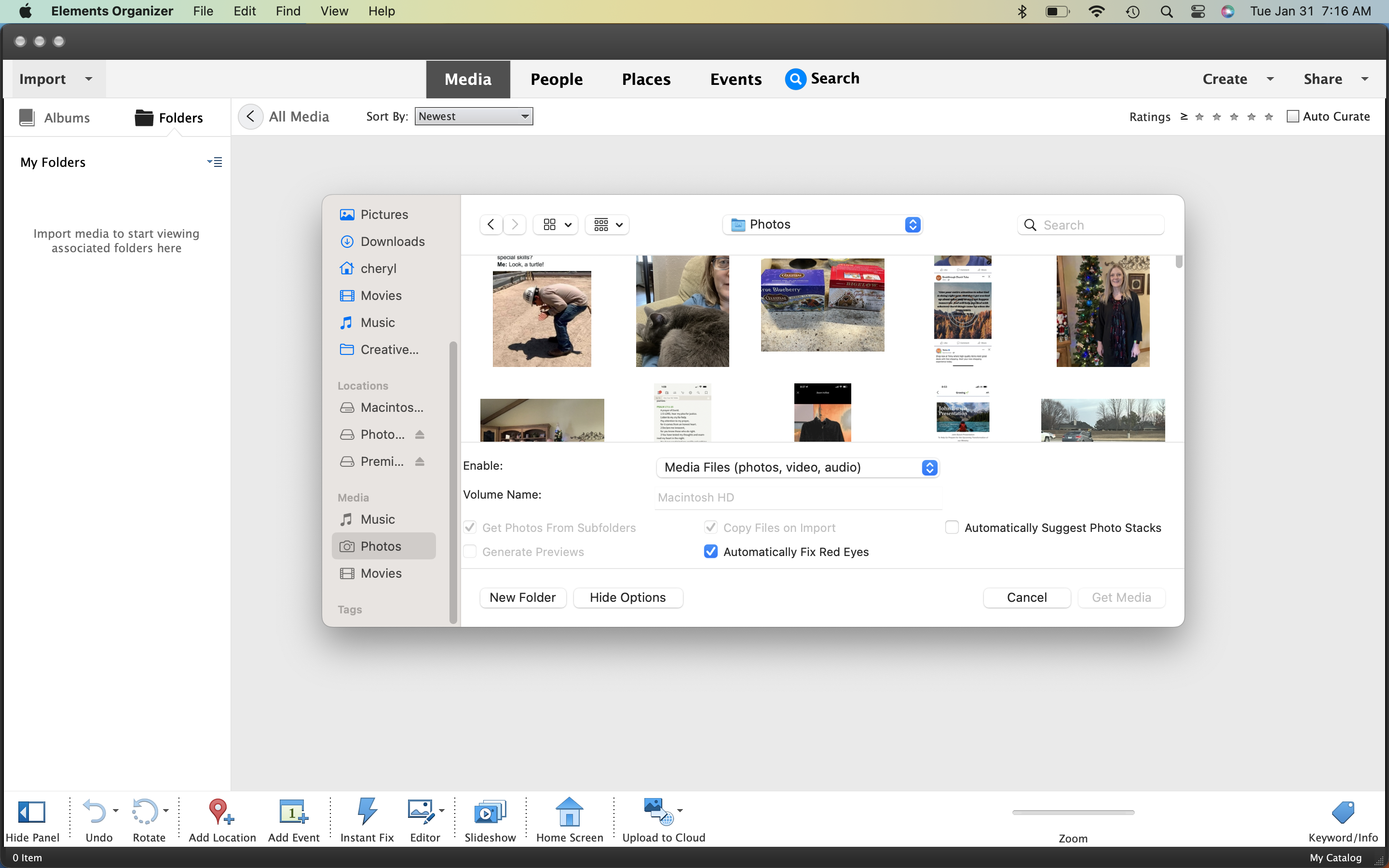The image size is (1389, 868).
Task: Click the Cancel button in dialog
Action: (1026, 597)
